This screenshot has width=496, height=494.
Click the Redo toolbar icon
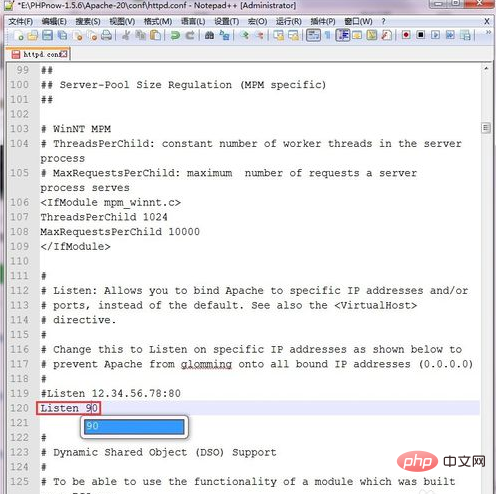(x=189, y=35)
